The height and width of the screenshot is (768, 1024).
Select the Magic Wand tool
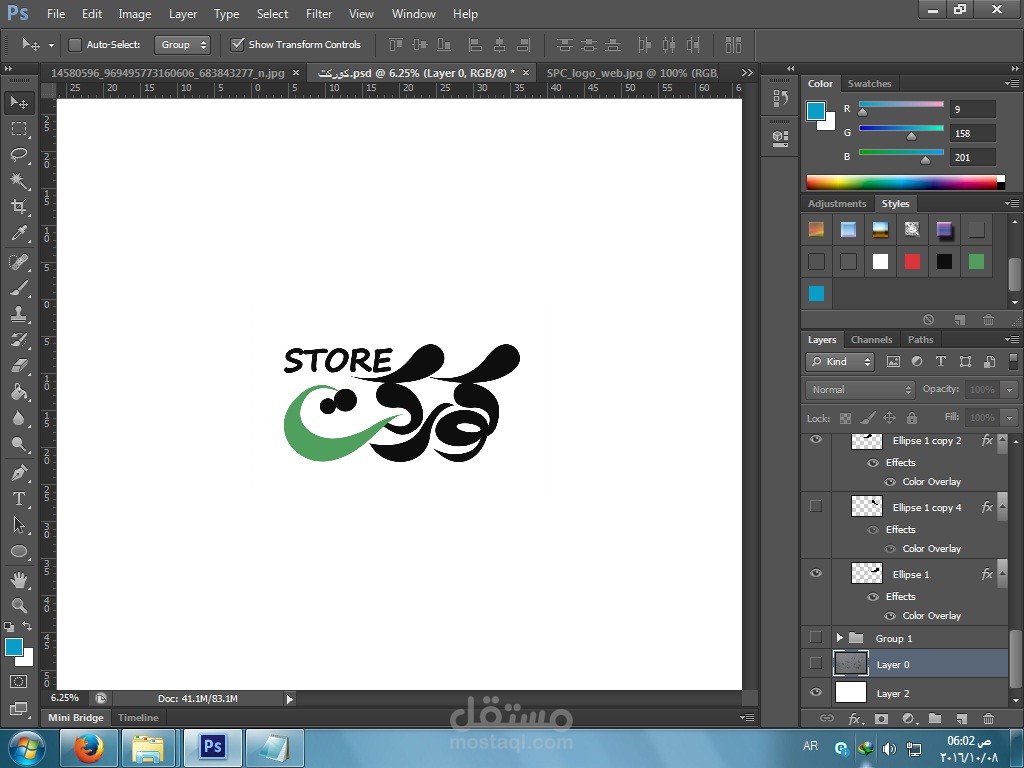pos(19,180)
